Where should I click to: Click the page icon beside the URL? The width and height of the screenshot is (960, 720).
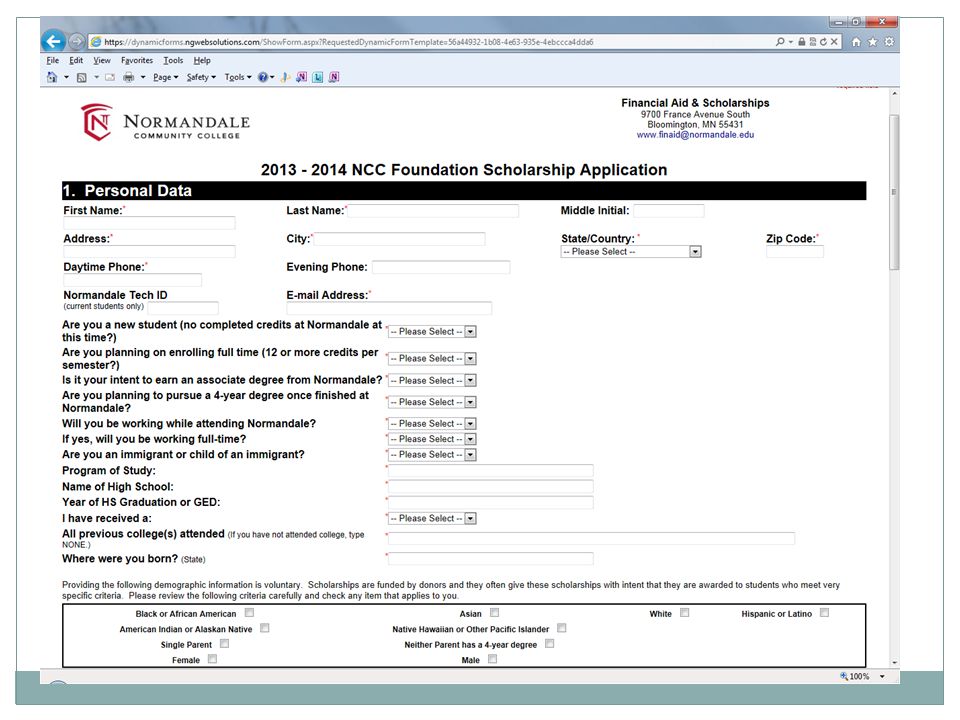coord(96,42)
